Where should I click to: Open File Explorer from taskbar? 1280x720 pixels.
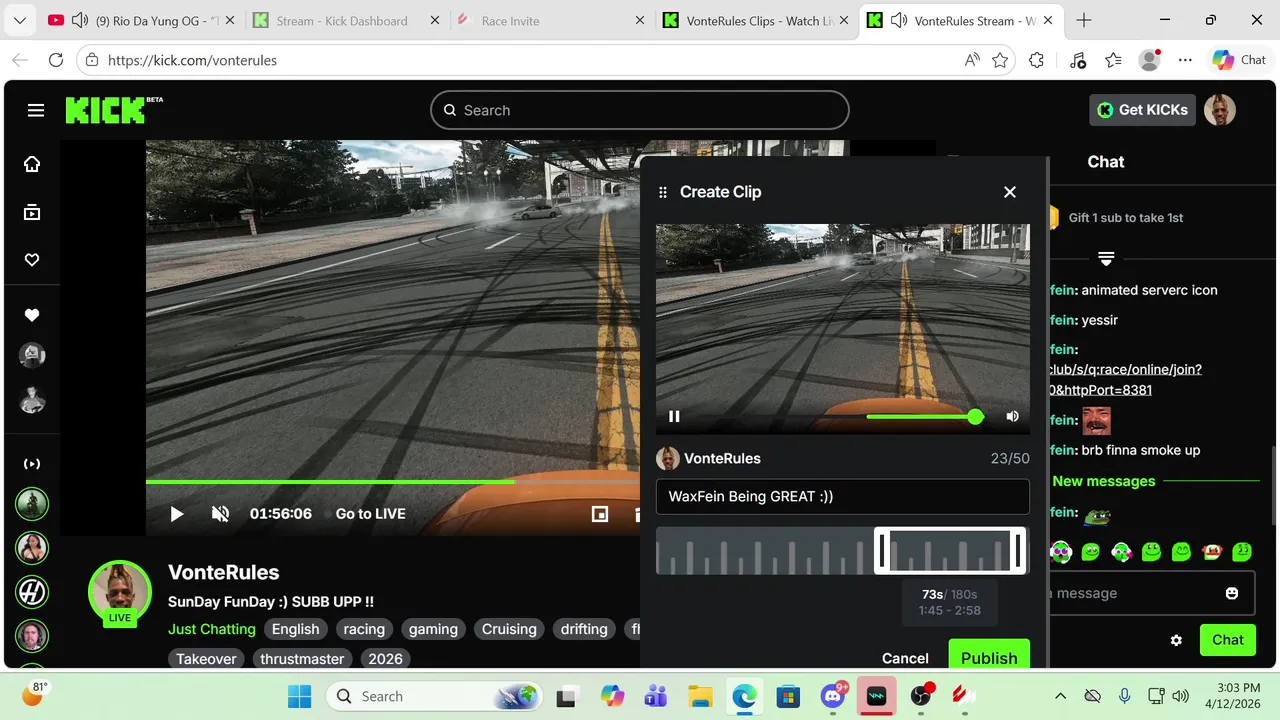[x=700, y=696]
